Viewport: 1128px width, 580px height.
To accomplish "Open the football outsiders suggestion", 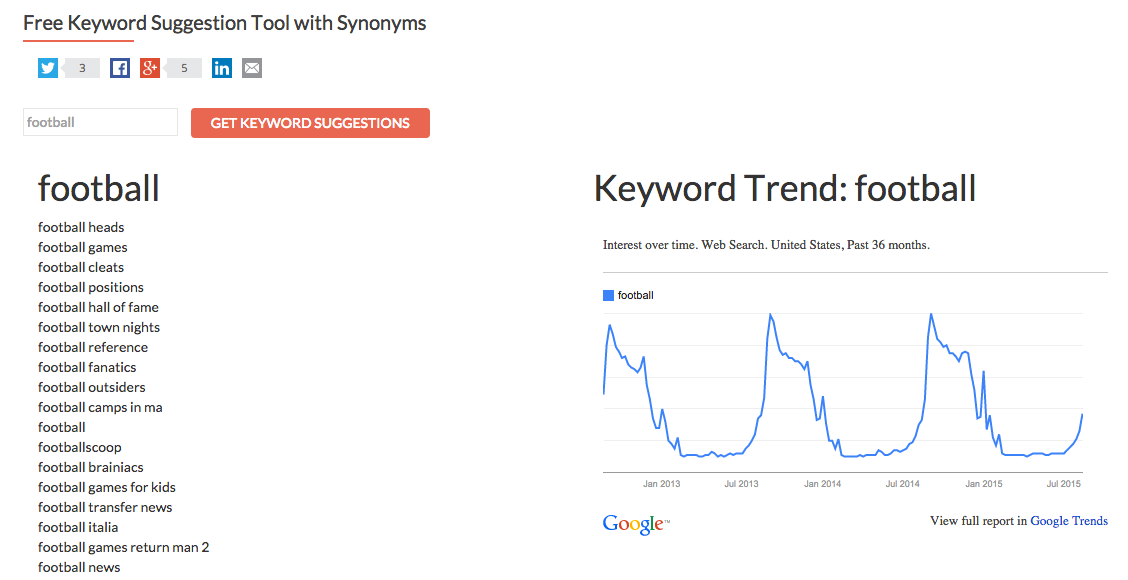I will (92, 387).
